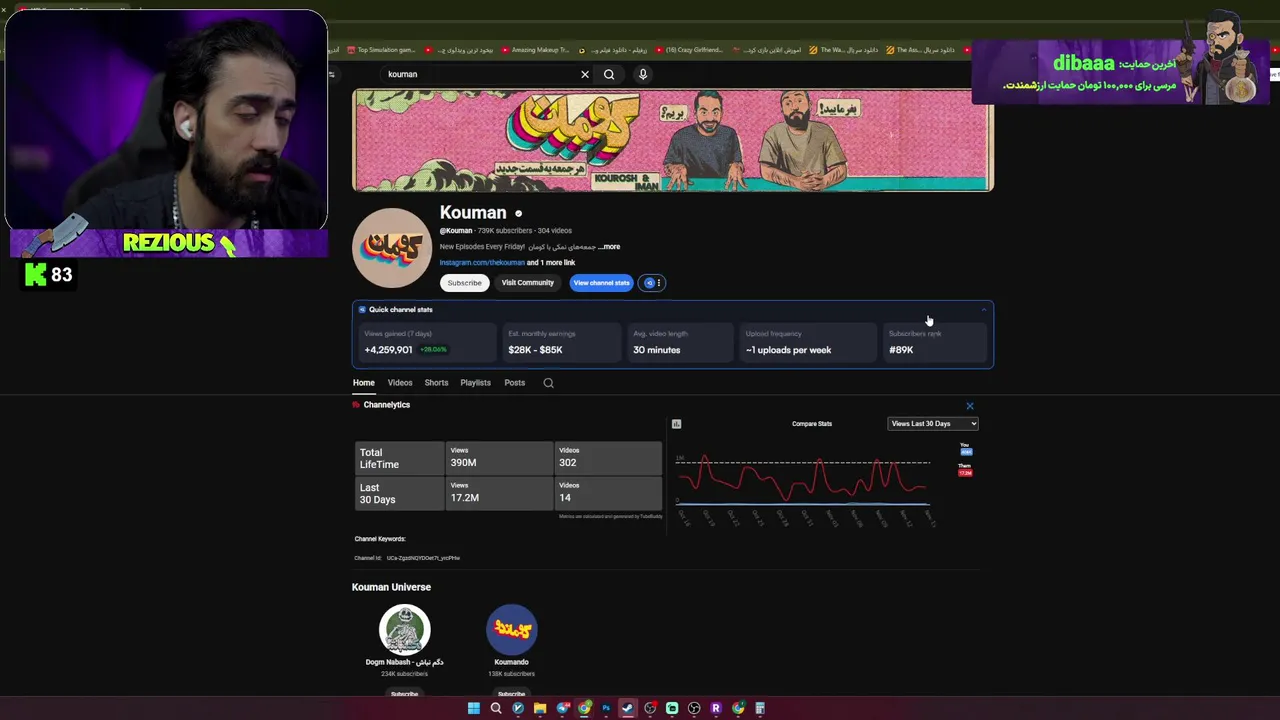Close the Channelytics panel

coord(969,406)
